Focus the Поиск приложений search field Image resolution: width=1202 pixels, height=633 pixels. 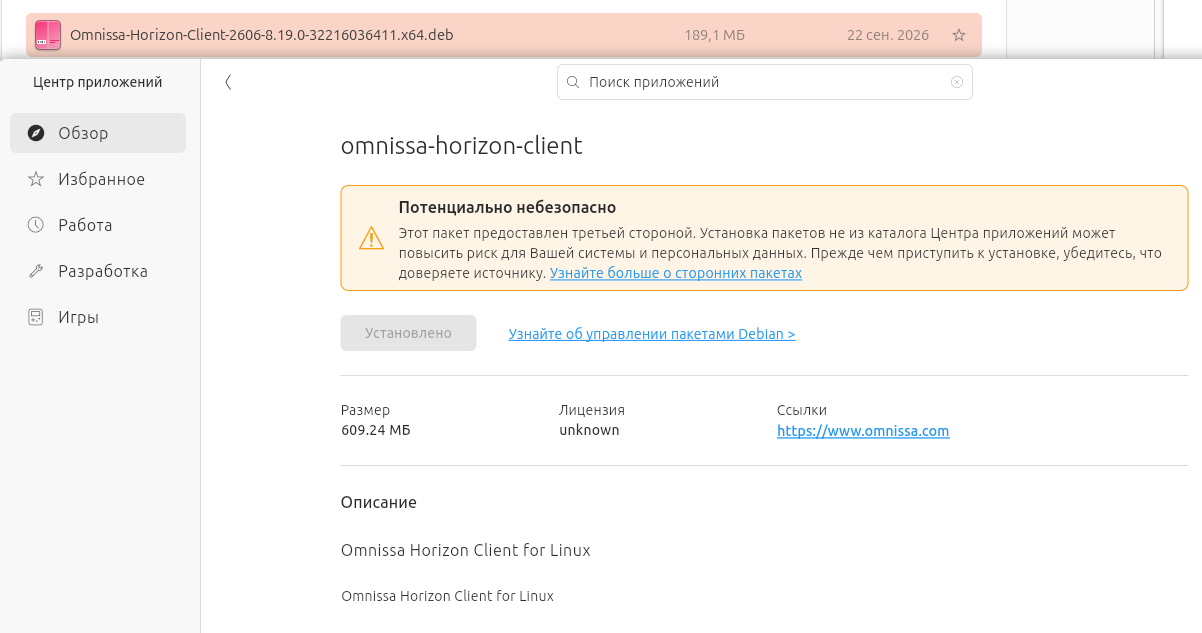point(765,82)
